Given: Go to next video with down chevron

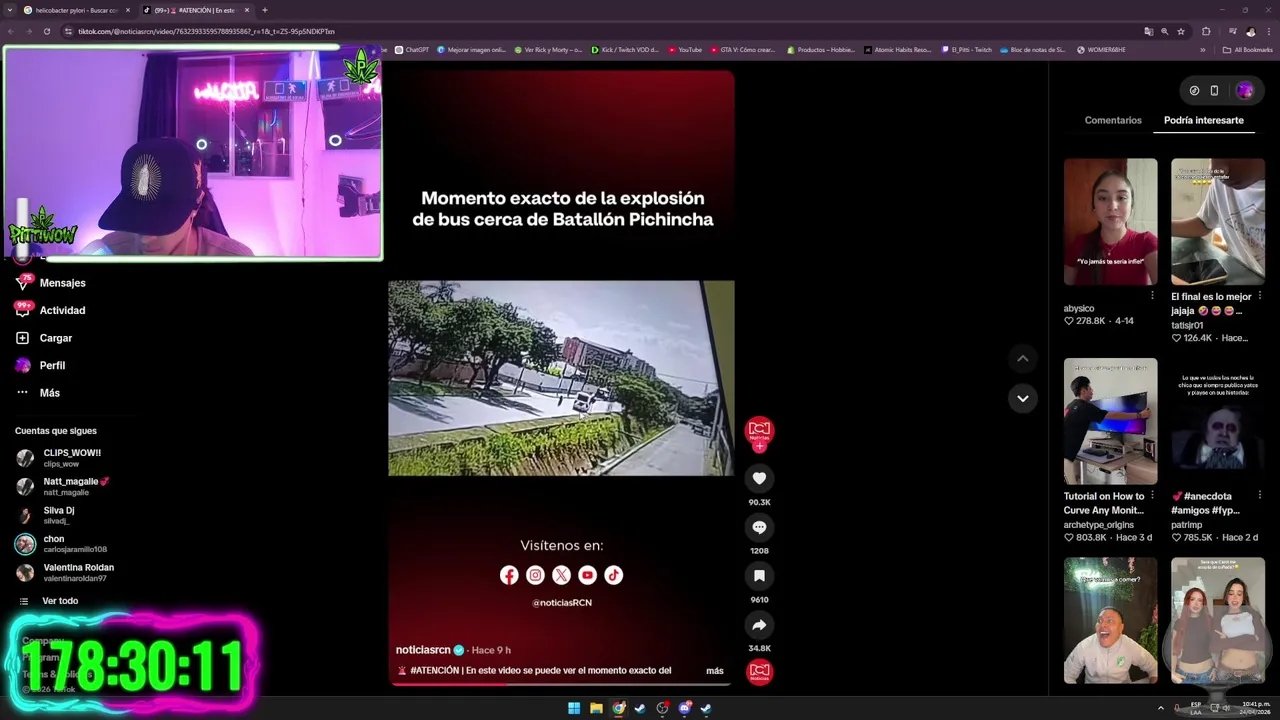Looking at the screenshot, I should tap(1022, 398).
